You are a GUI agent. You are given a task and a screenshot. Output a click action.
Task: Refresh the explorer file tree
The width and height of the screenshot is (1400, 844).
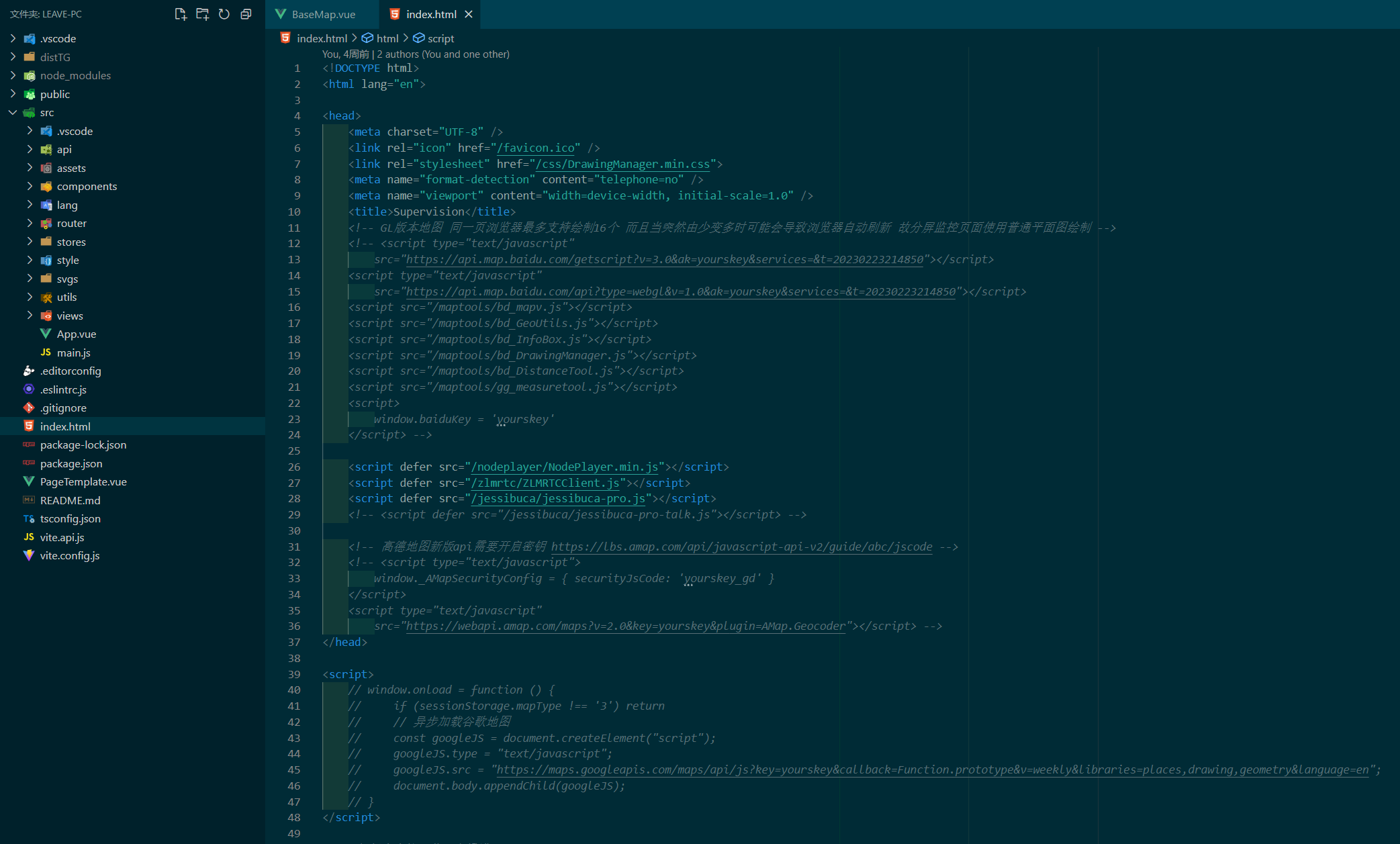click(x=224, y=14)
